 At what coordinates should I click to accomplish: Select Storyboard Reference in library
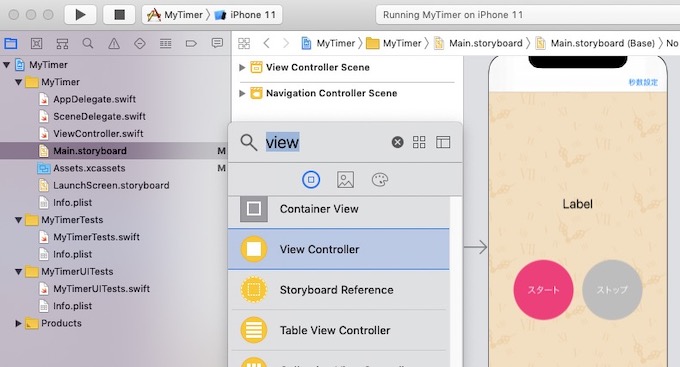pos(339,290)
